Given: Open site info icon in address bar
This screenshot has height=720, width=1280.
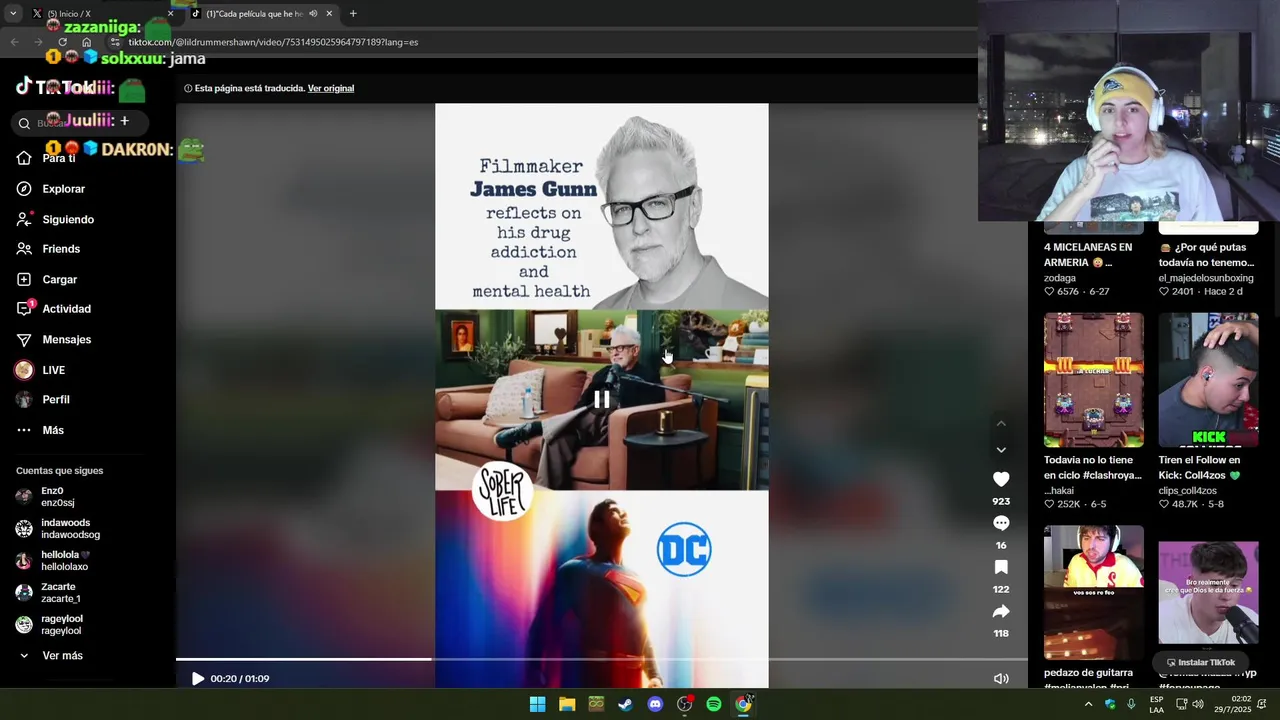Looking at the screenshot, I should [x=115, y=42].
